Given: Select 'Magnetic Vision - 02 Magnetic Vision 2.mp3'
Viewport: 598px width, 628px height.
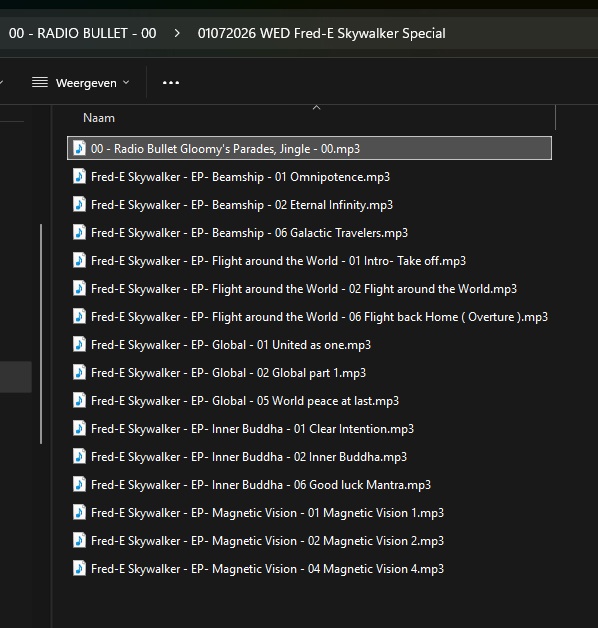Looking at the screenshot, I should (267, 541).
